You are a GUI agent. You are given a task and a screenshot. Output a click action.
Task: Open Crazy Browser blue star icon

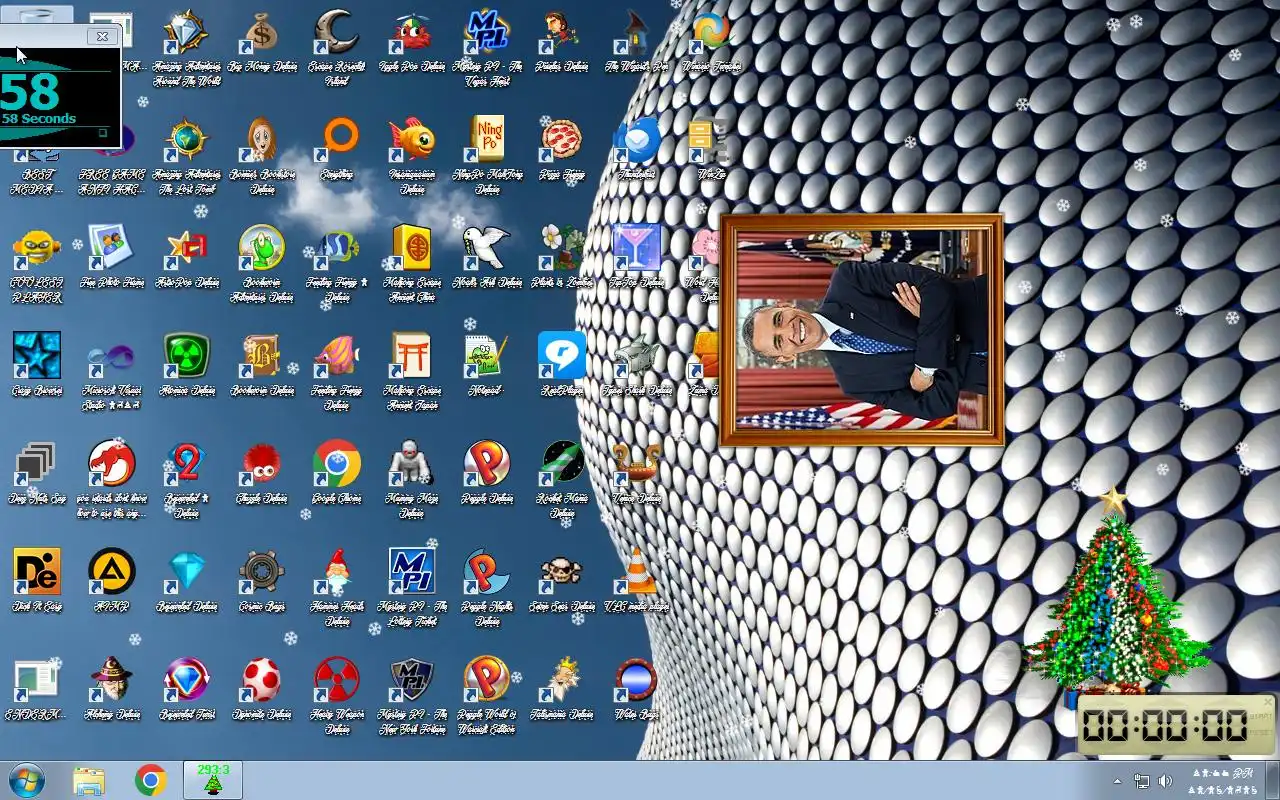[x=37, y=356]
